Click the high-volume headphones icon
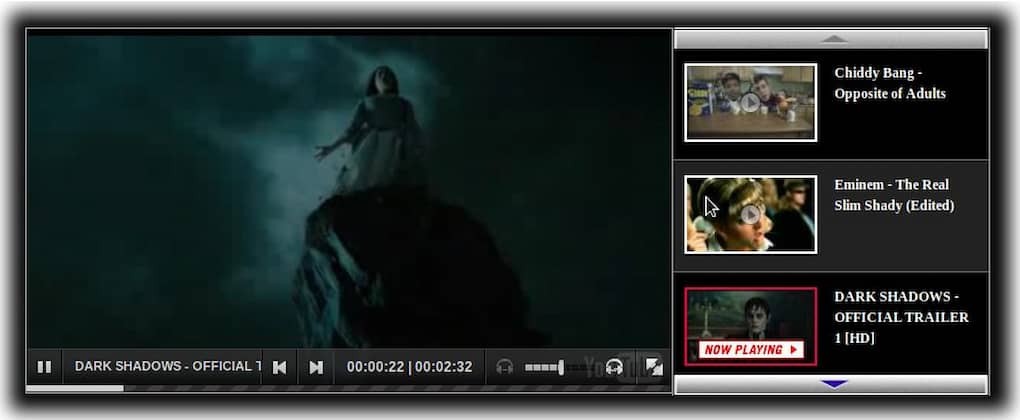This screenshot has width=1020, height=420. pyautogui.click(x=614, y=367)
